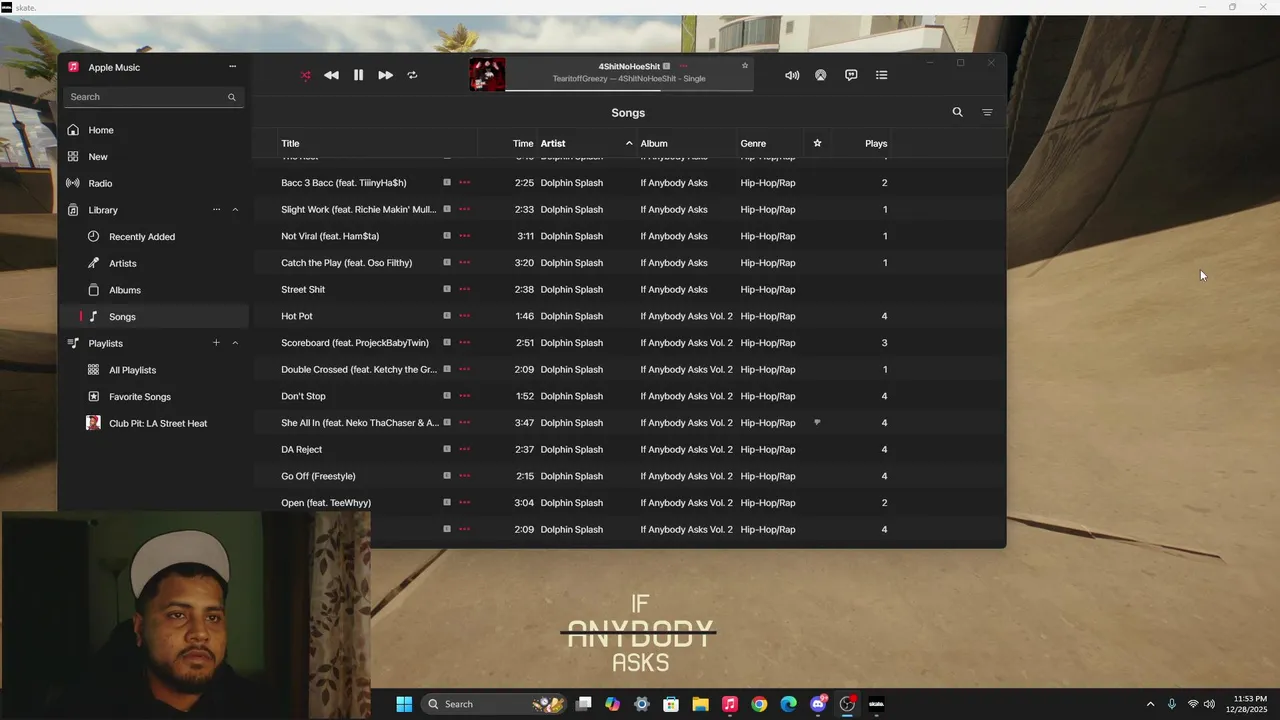The height and width of the screenshot is (720, 1280).
Task: Search within the Songs list
Action: click(957, 112)
